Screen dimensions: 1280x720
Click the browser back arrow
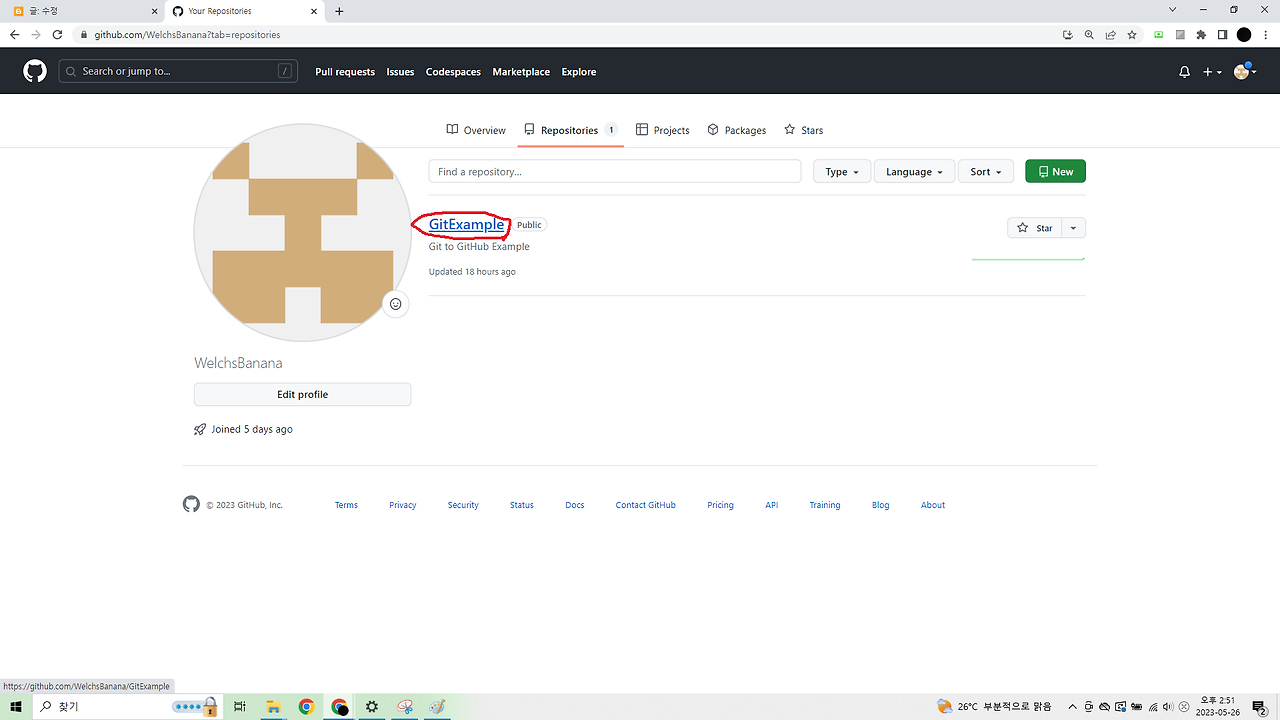point(14,34)
